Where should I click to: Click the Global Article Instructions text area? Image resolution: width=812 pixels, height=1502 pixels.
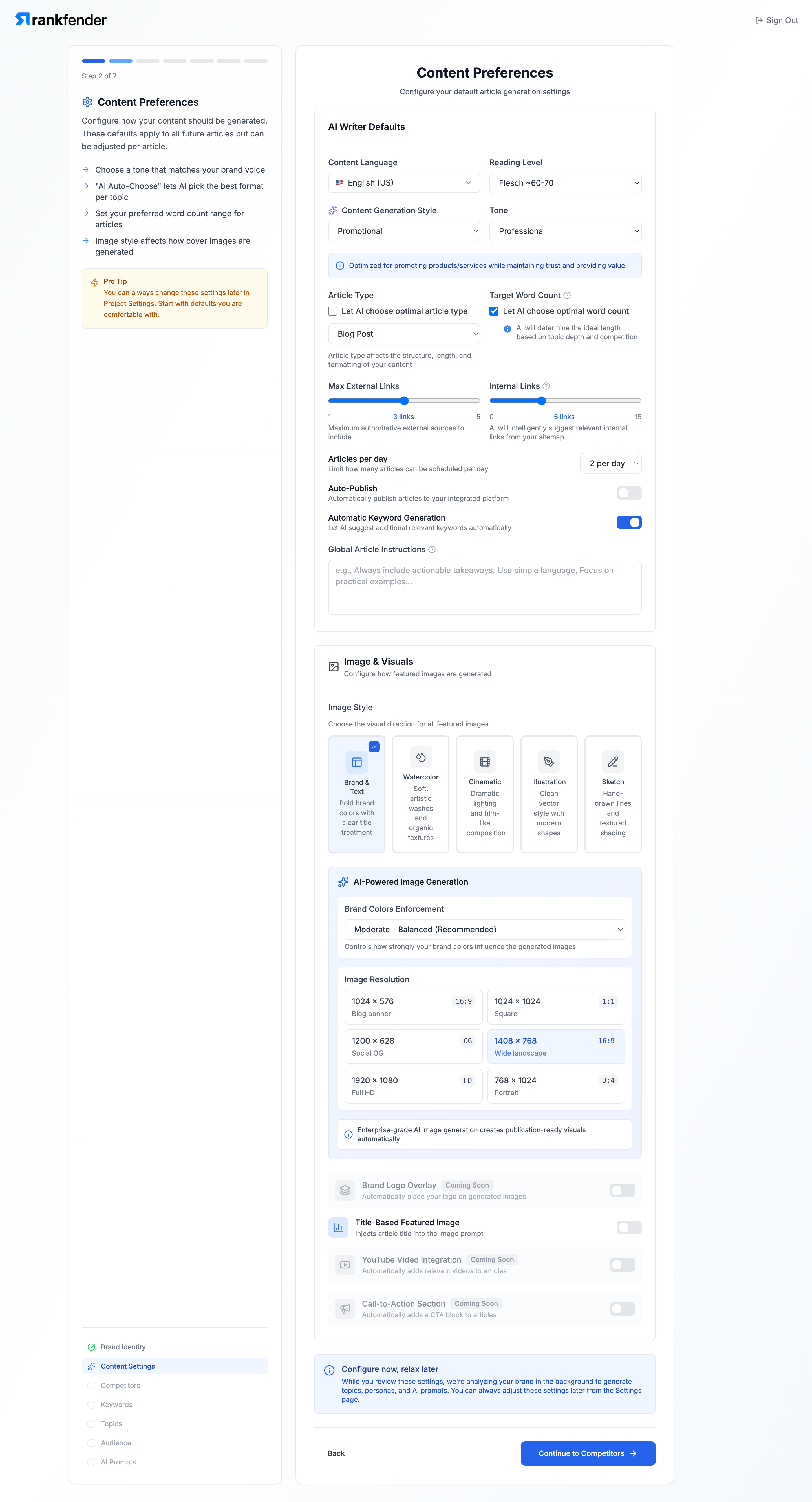tap(485, 587)
